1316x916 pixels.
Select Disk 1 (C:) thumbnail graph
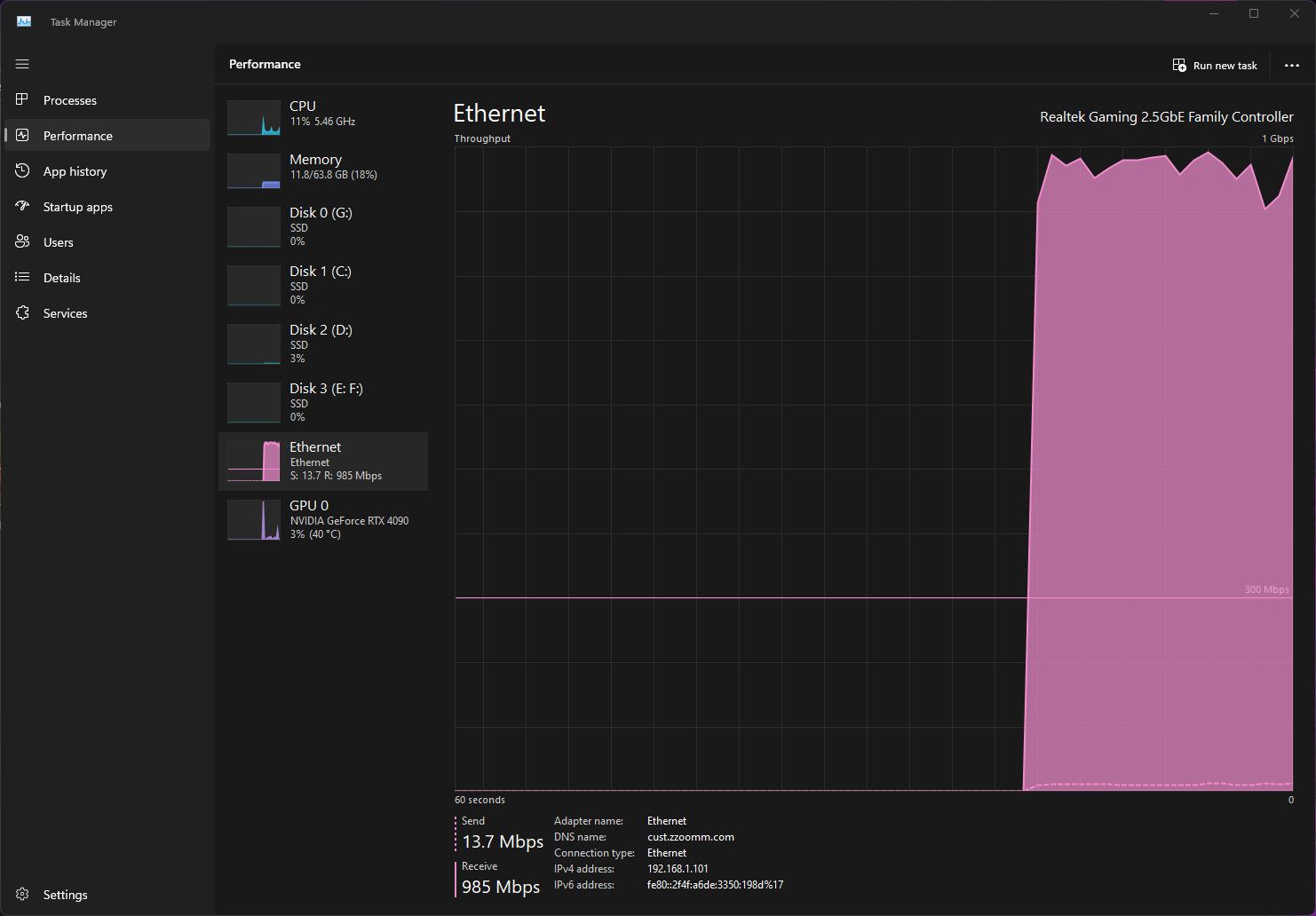point(254,285)
